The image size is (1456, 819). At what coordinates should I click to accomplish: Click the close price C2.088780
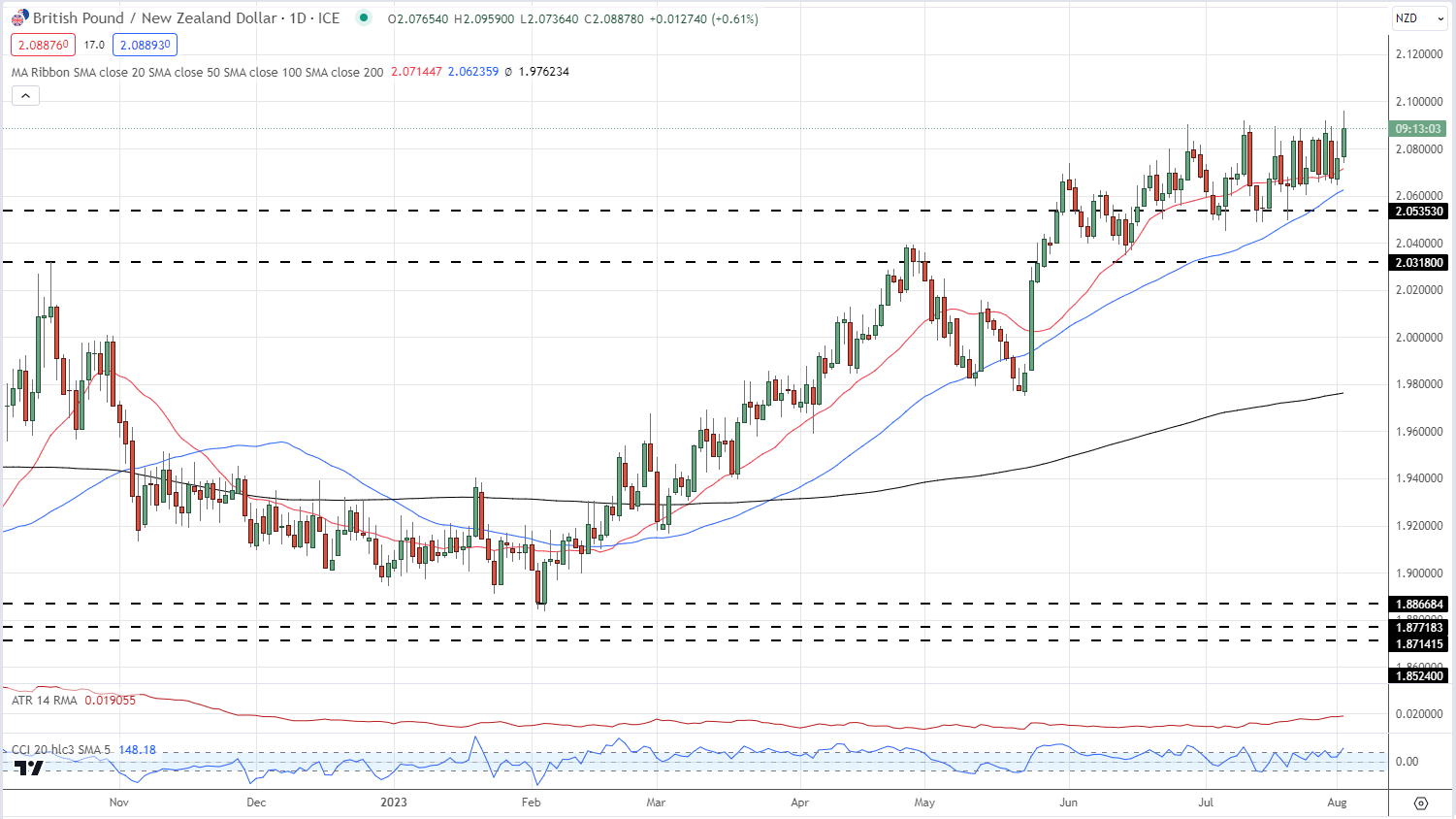[613, 18]
